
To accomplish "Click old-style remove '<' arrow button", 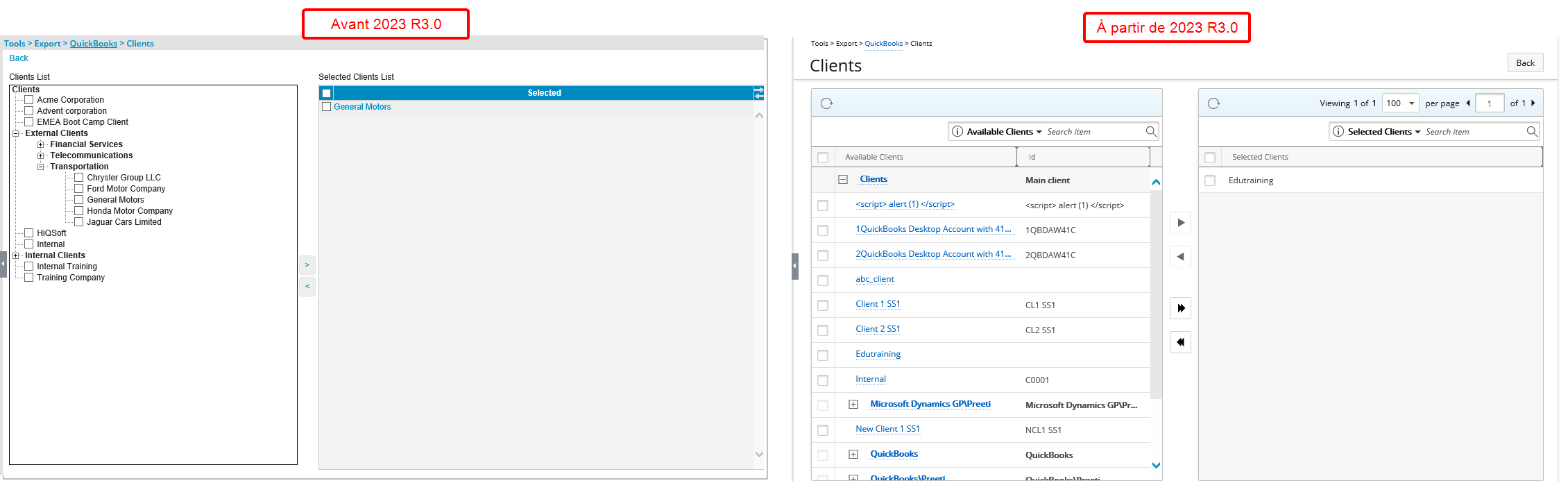I will (x=307, y=287).
